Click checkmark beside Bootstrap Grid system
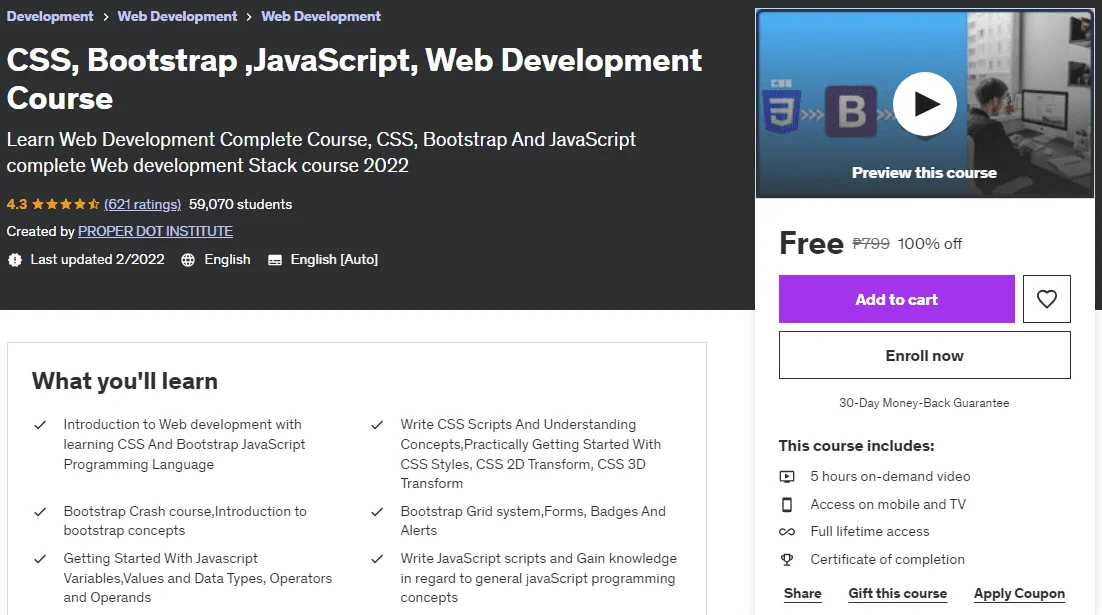 [x=377, y=512]
